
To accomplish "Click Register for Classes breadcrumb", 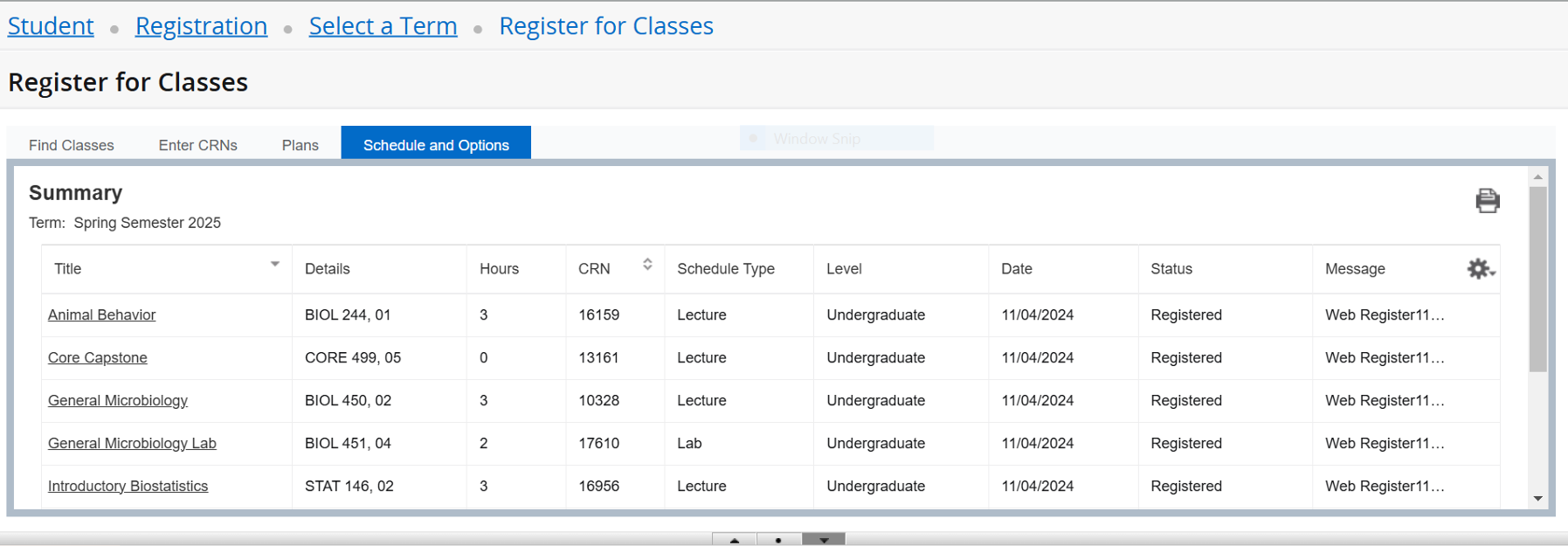I will pyautogui.click(x=606, y=26).
